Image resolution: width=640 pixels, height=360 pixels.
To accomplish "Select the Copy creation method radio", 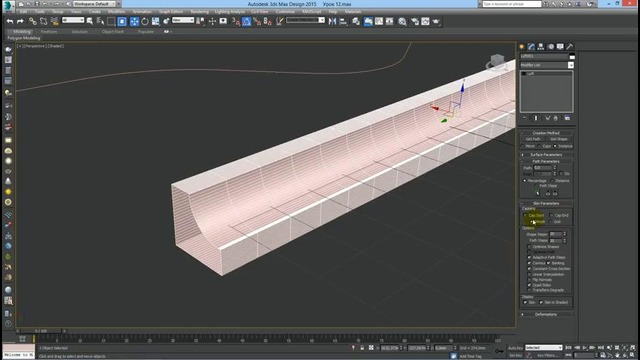I will 540,146.
